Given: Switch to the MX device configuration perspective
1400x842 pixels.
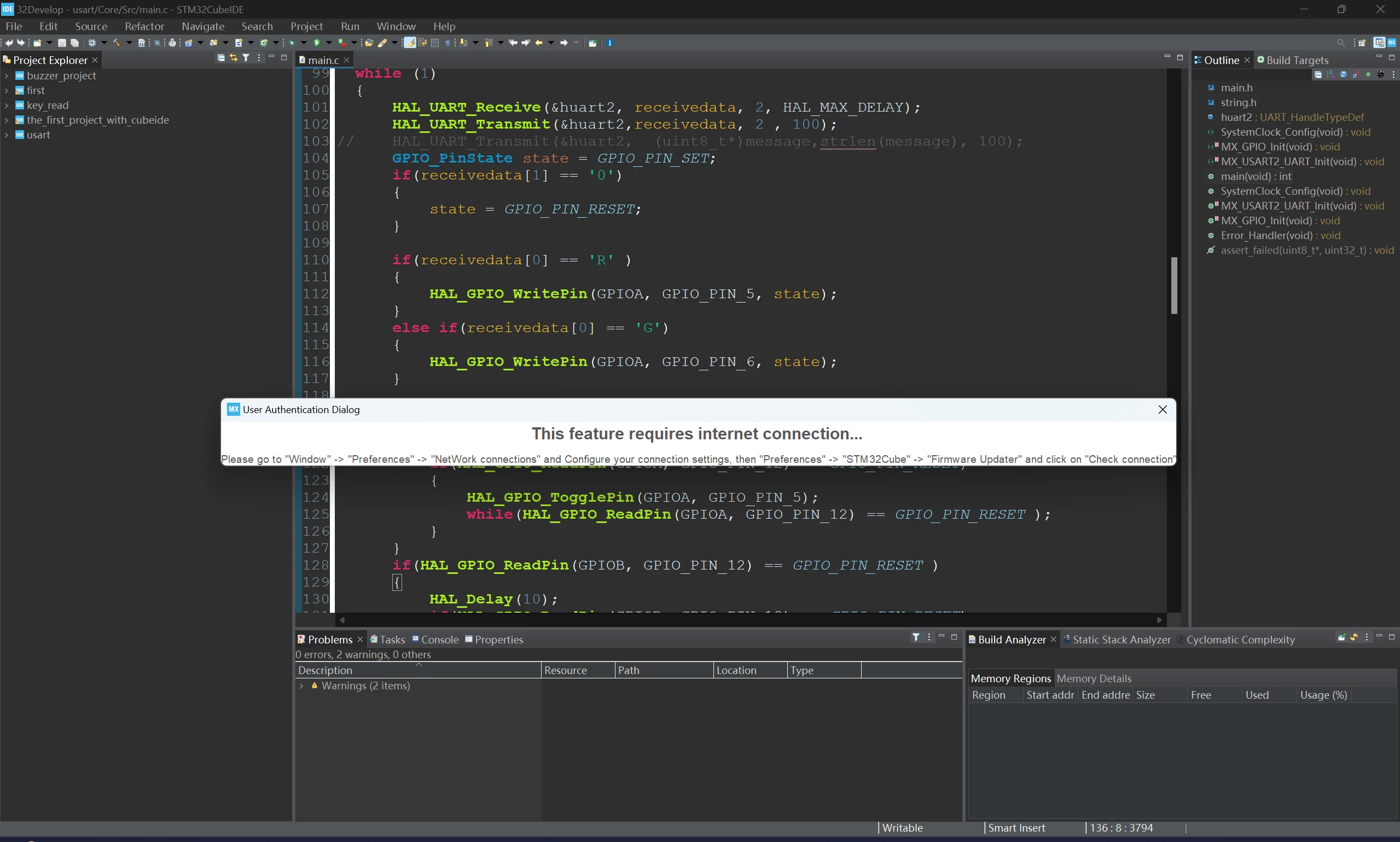Looking at the screenshot, I should 1392,43.
